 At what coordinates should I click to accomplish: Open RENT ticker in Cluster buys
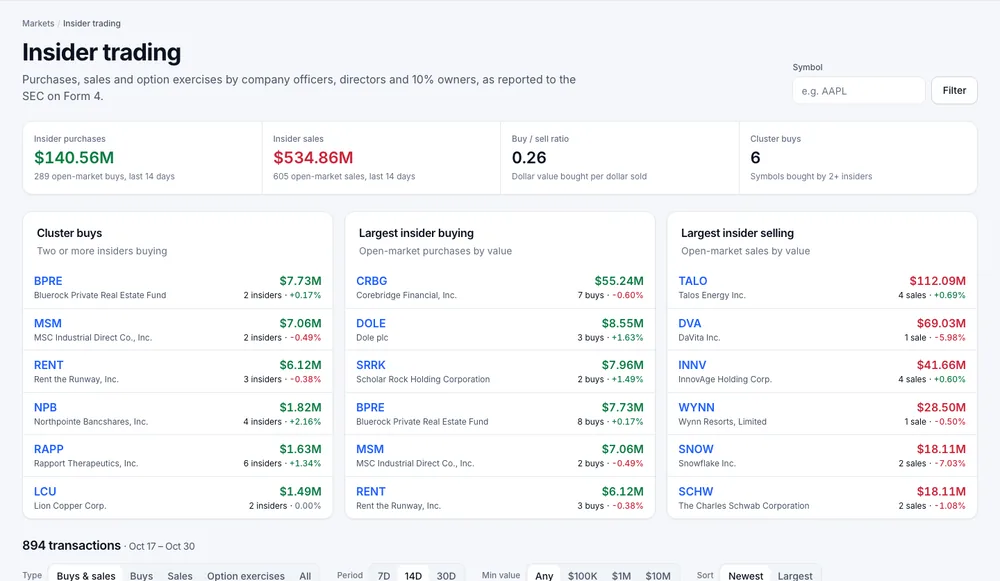pos(48,365)
